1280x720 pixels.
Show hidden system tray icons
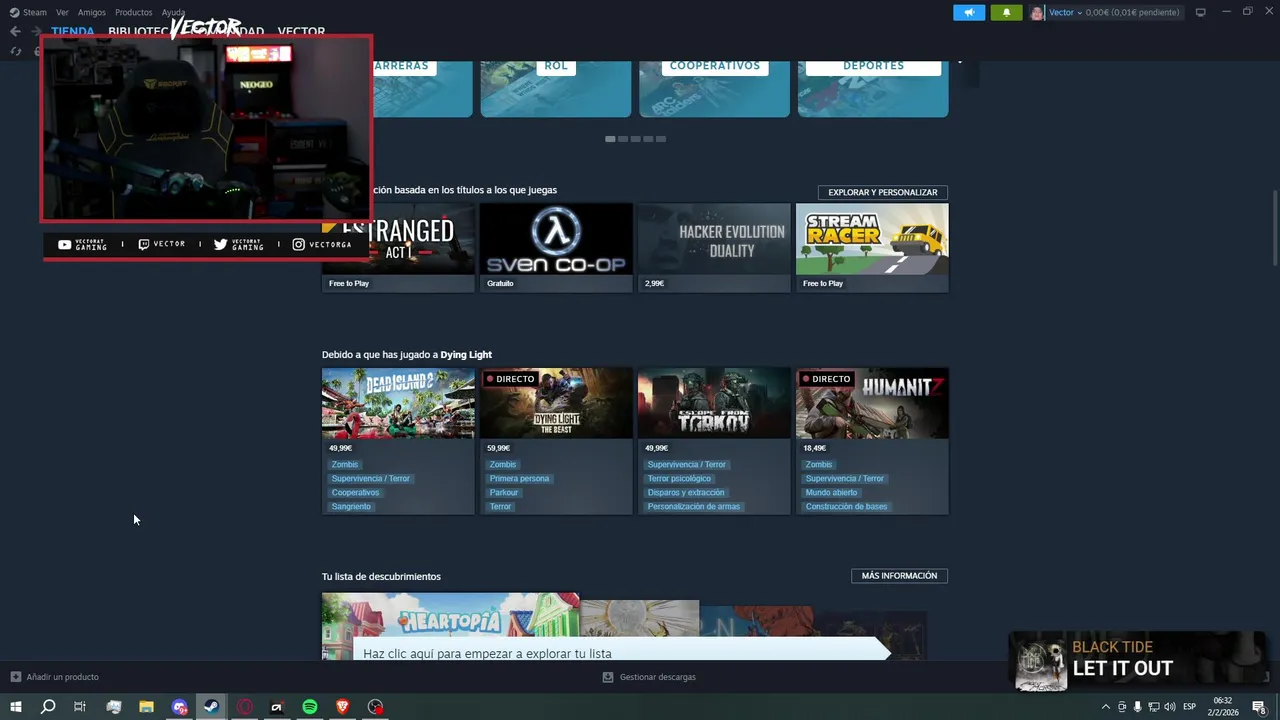[1105, 707]
